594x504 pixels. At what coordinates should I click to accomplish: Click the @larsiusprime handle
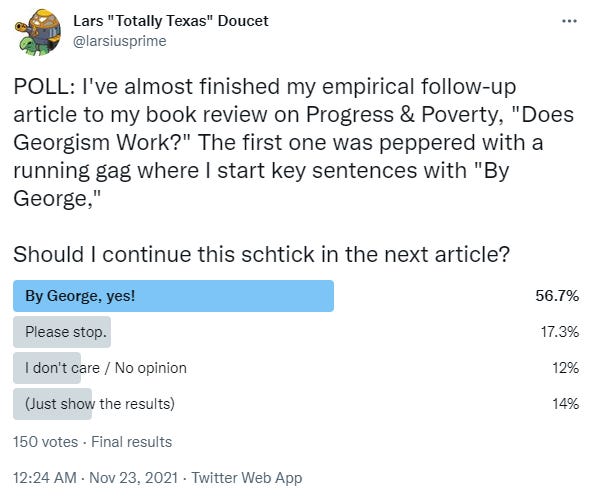point(119,41)
